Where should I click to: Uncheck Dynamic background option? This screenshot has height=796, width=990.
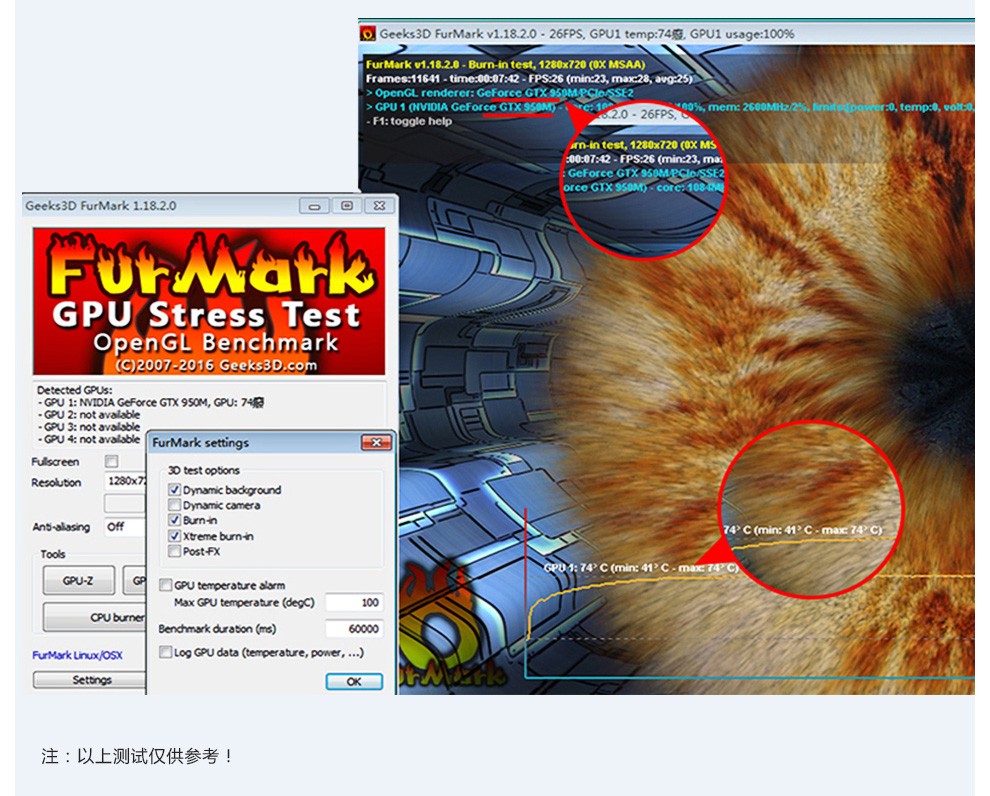coord(175,490)
